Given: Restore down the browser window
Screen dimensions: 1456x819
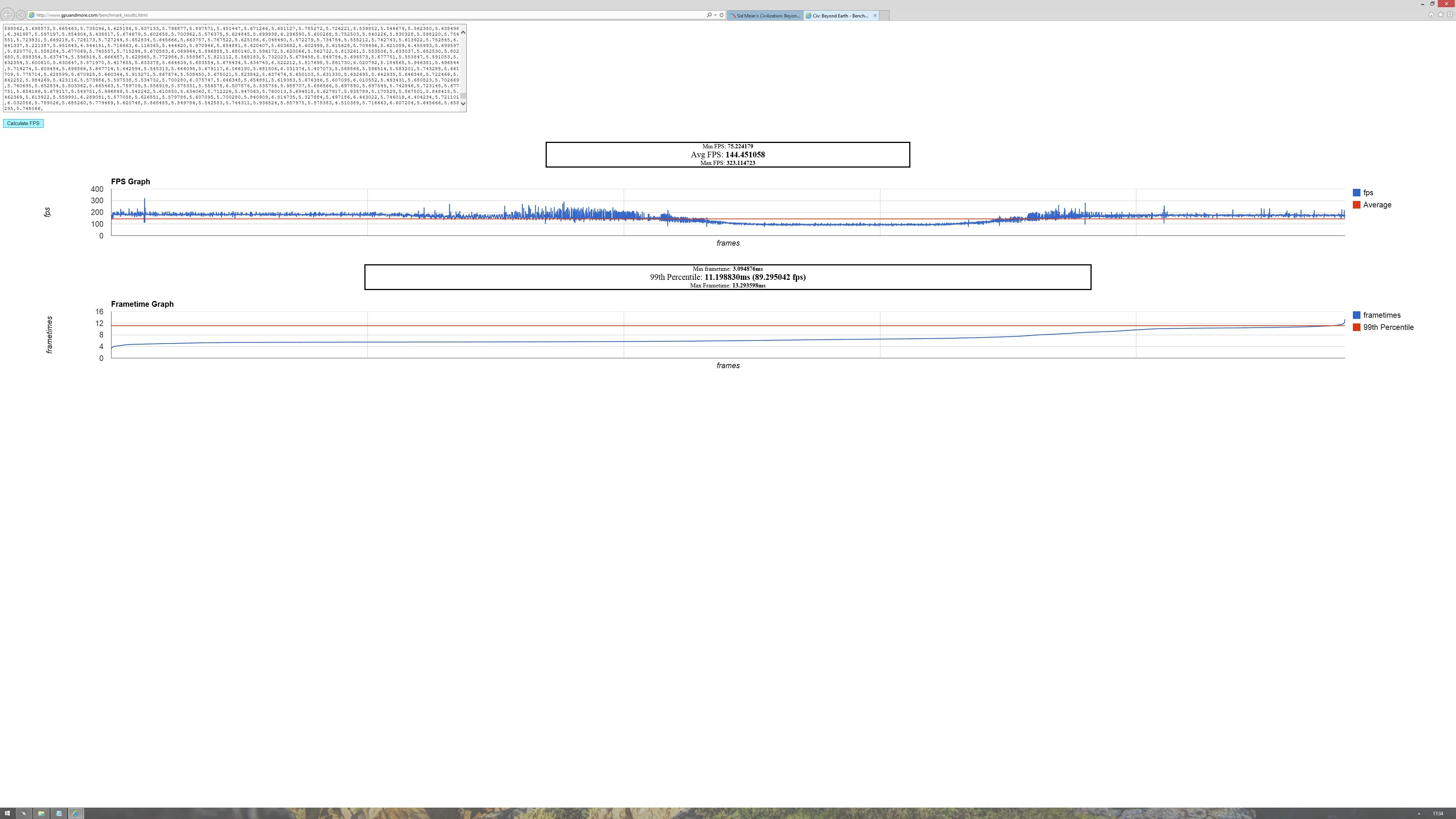Looking at the screenshot, I should [x=1432, y=3].
